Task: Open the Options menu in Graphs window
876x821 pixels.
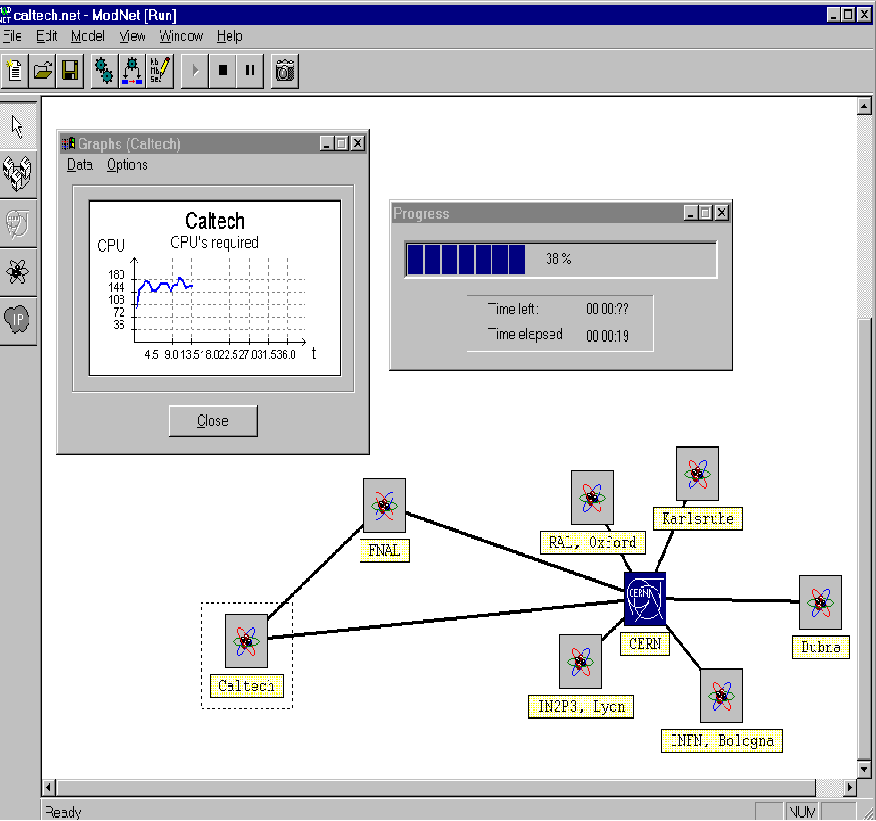Action: 127,165
